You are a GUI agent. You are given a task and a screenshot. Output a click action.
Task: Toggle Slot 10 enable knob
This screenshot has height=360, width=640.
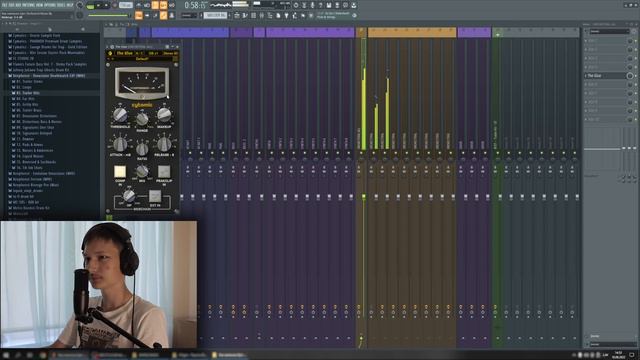pyautogui.click(x=630, y=119)
